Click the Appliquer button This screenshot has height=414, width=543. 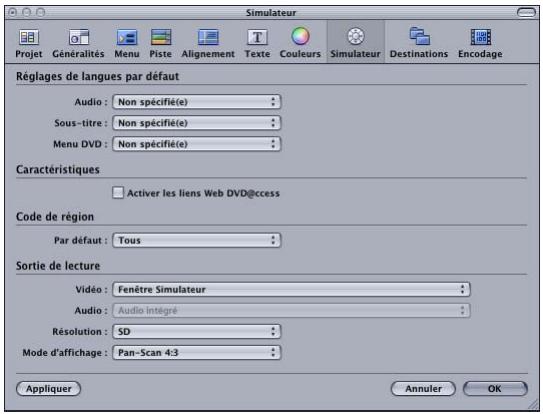tap(48, 389)
